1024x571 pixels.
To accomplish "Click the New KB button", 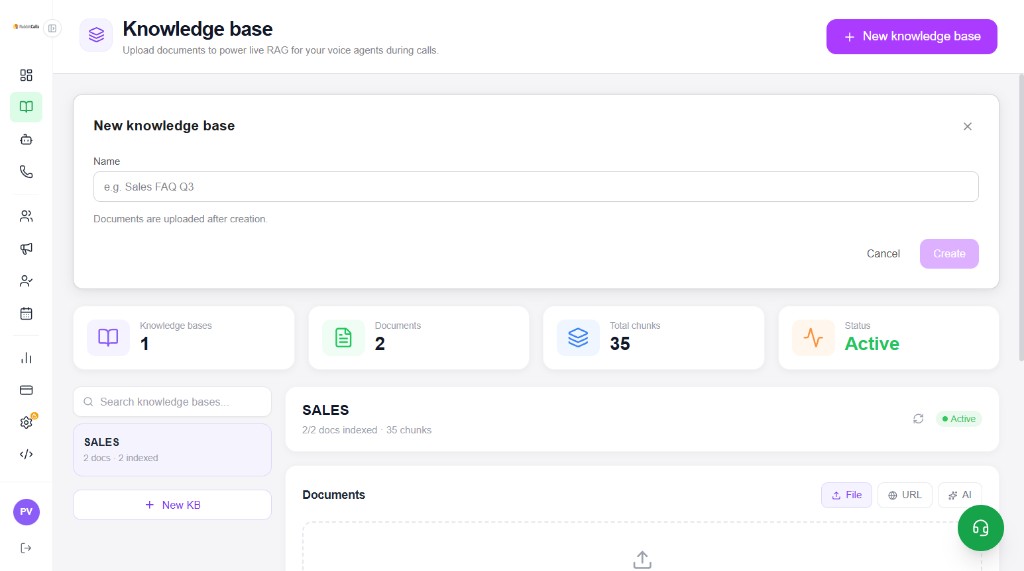I will 172,505.
